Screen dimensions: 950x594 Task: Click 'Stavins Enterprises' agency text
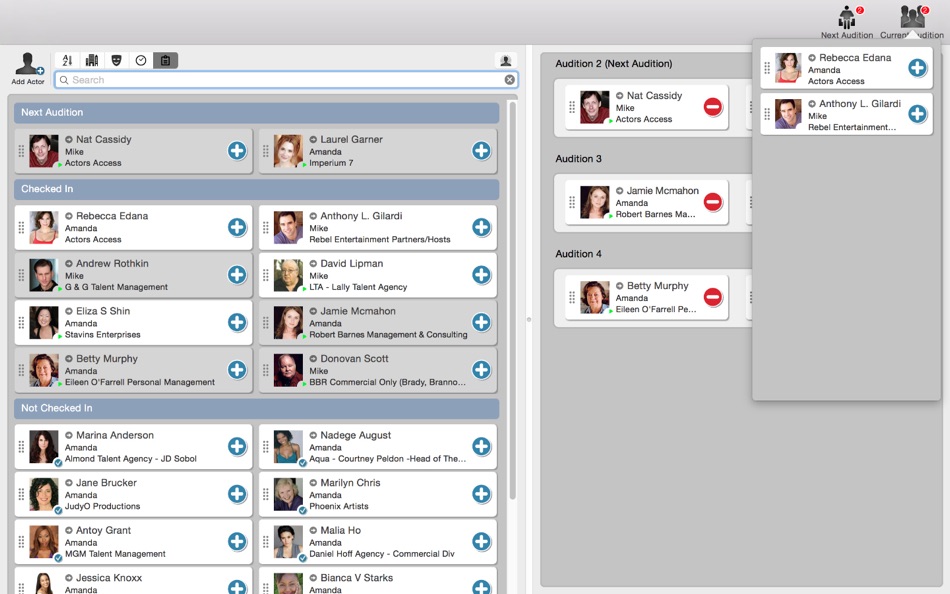102,335
